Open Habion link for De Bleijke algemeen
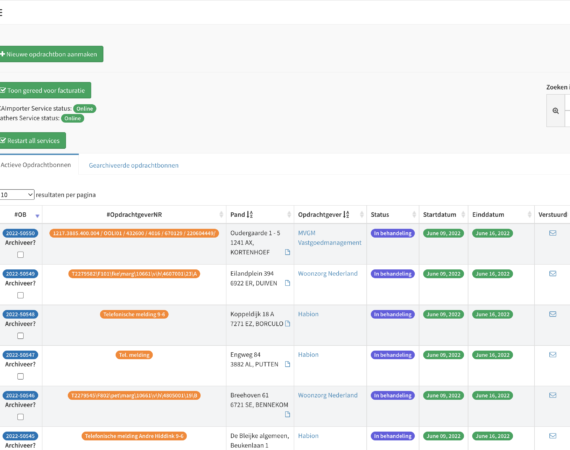 [308, 435]
